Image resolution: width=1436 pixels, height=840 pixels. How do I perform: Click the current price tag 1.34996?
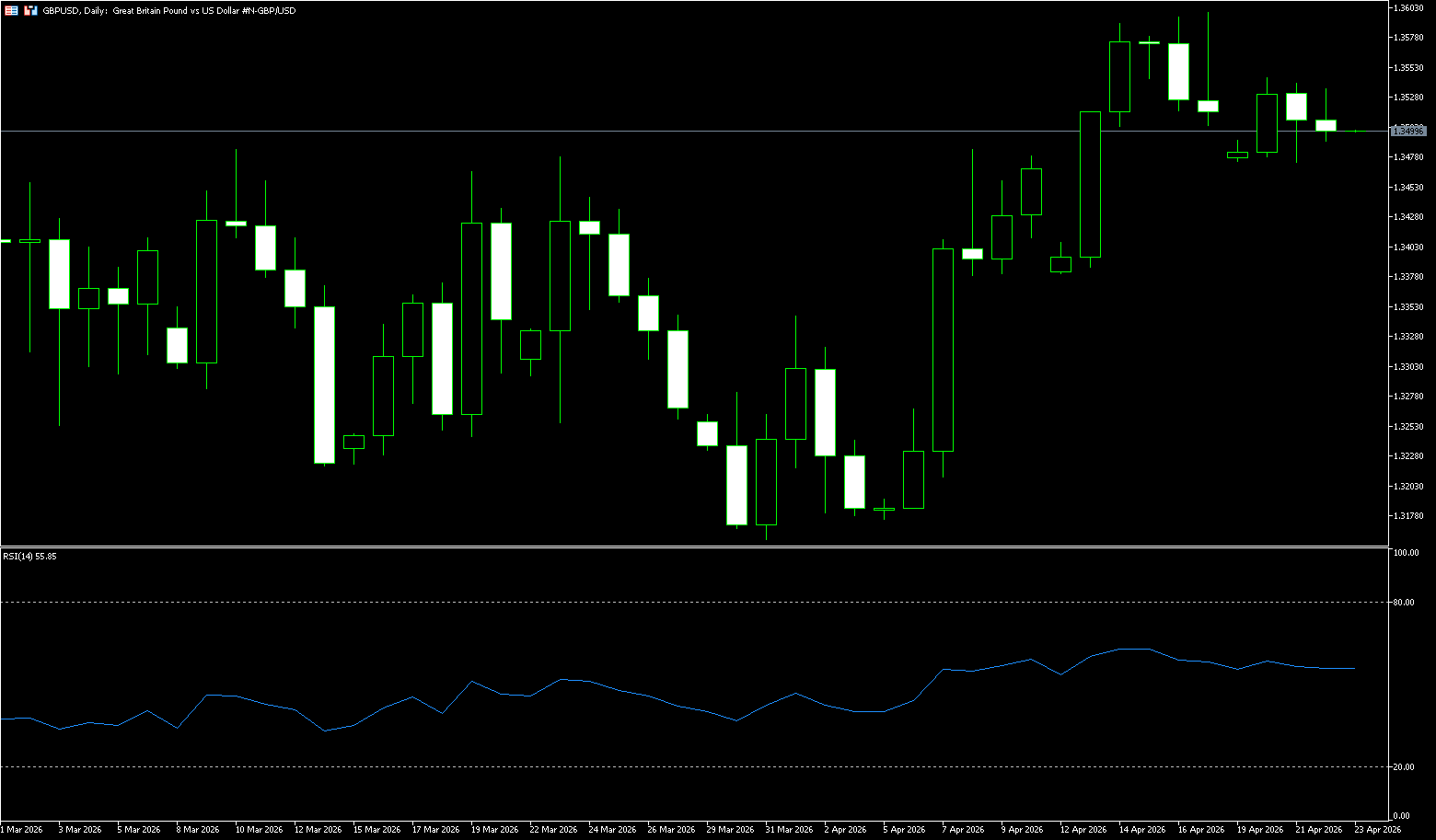1407,132
